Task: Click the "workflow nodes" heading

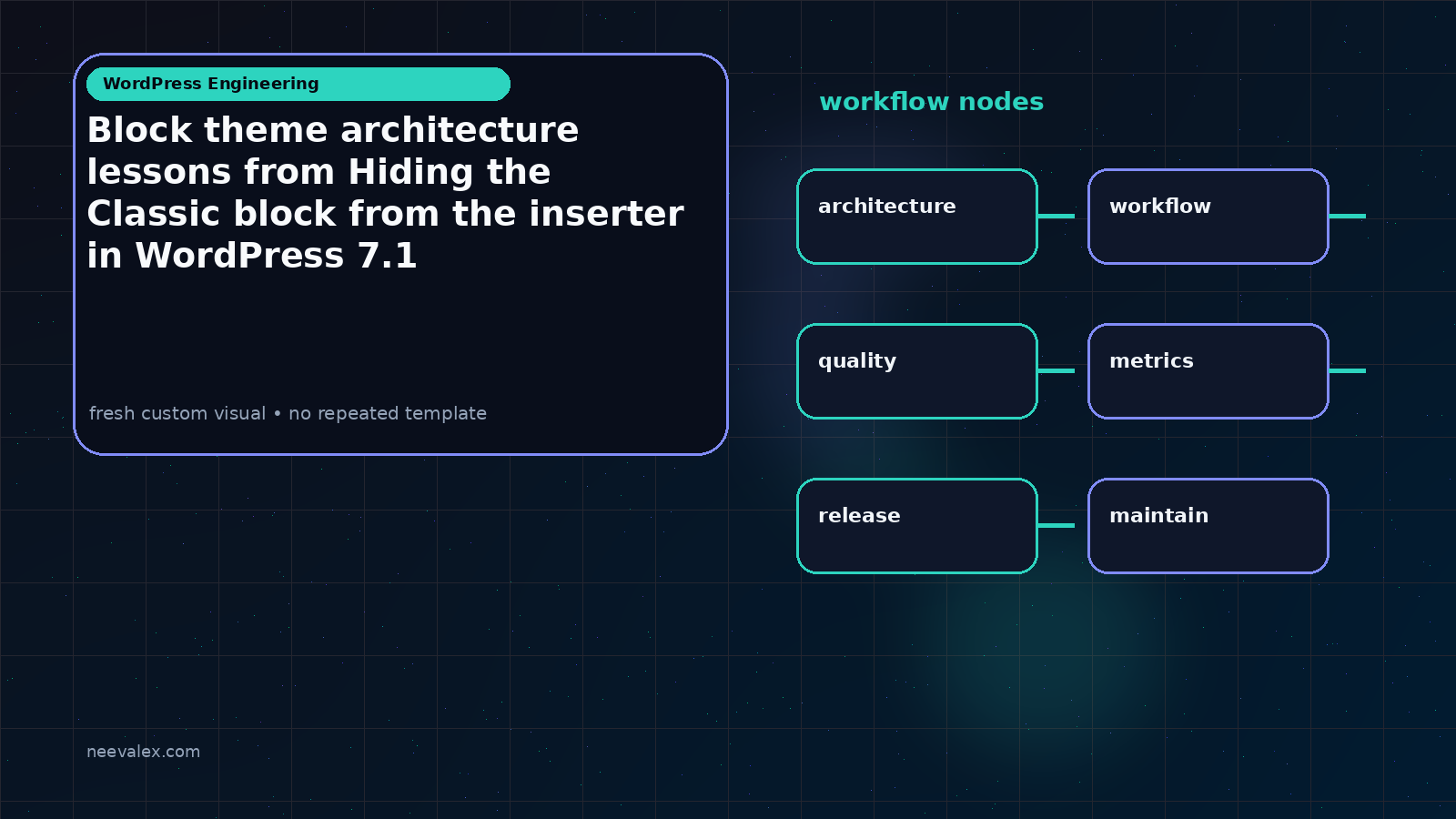Action: tap(931, 102)
